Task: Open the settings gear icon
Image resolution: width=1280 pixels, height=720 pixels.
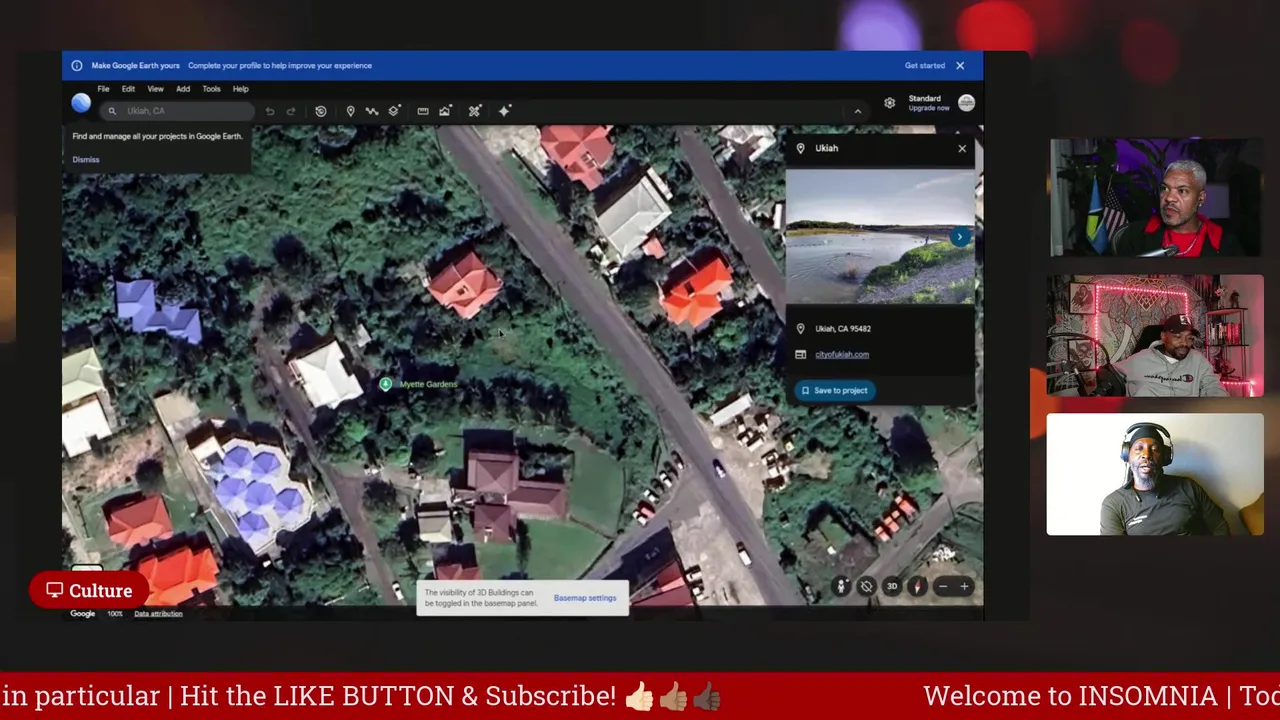Action: pyautogui.click(x=889, y=103)
